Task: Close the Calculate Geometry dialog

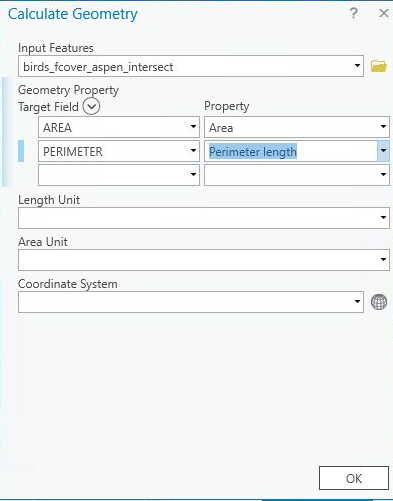Action: pos(384,13)
